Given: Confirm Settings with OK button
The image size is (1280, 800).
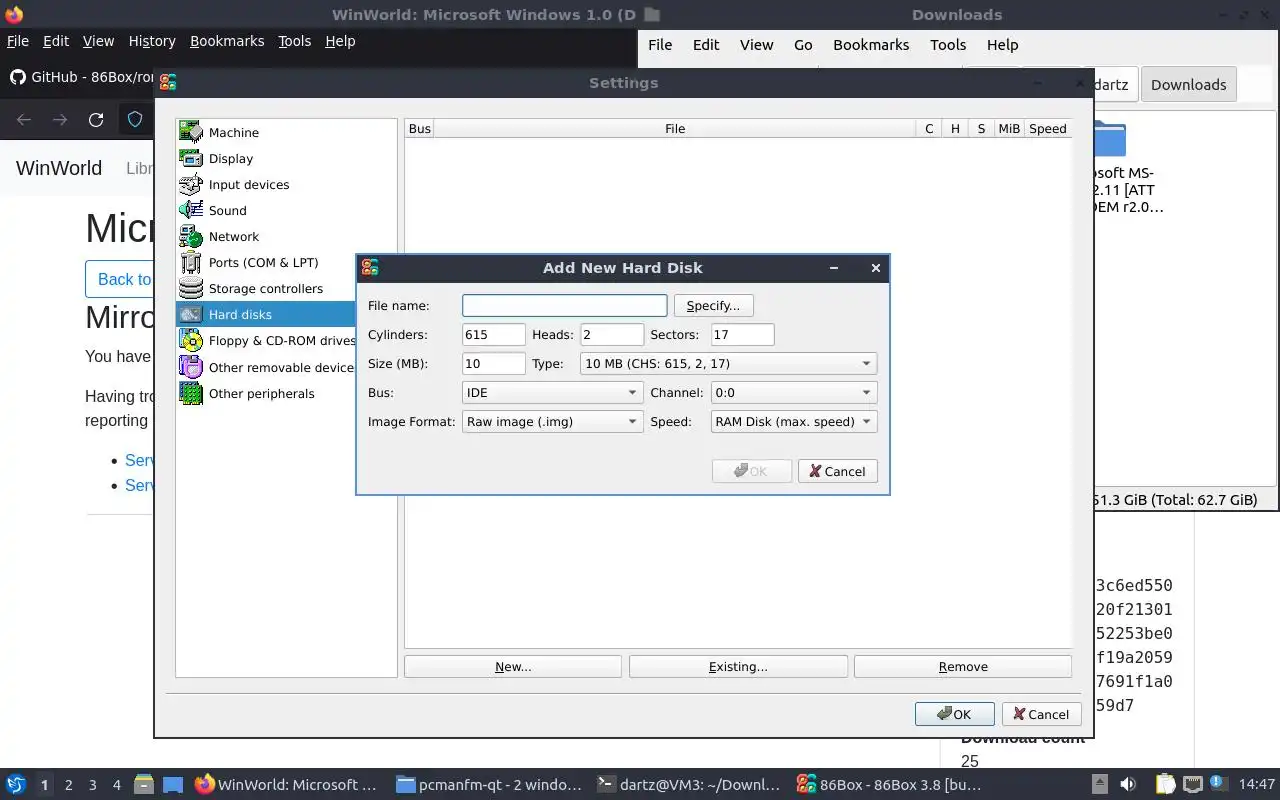Looking at the screenshot, I should click(x=954, y=714).
